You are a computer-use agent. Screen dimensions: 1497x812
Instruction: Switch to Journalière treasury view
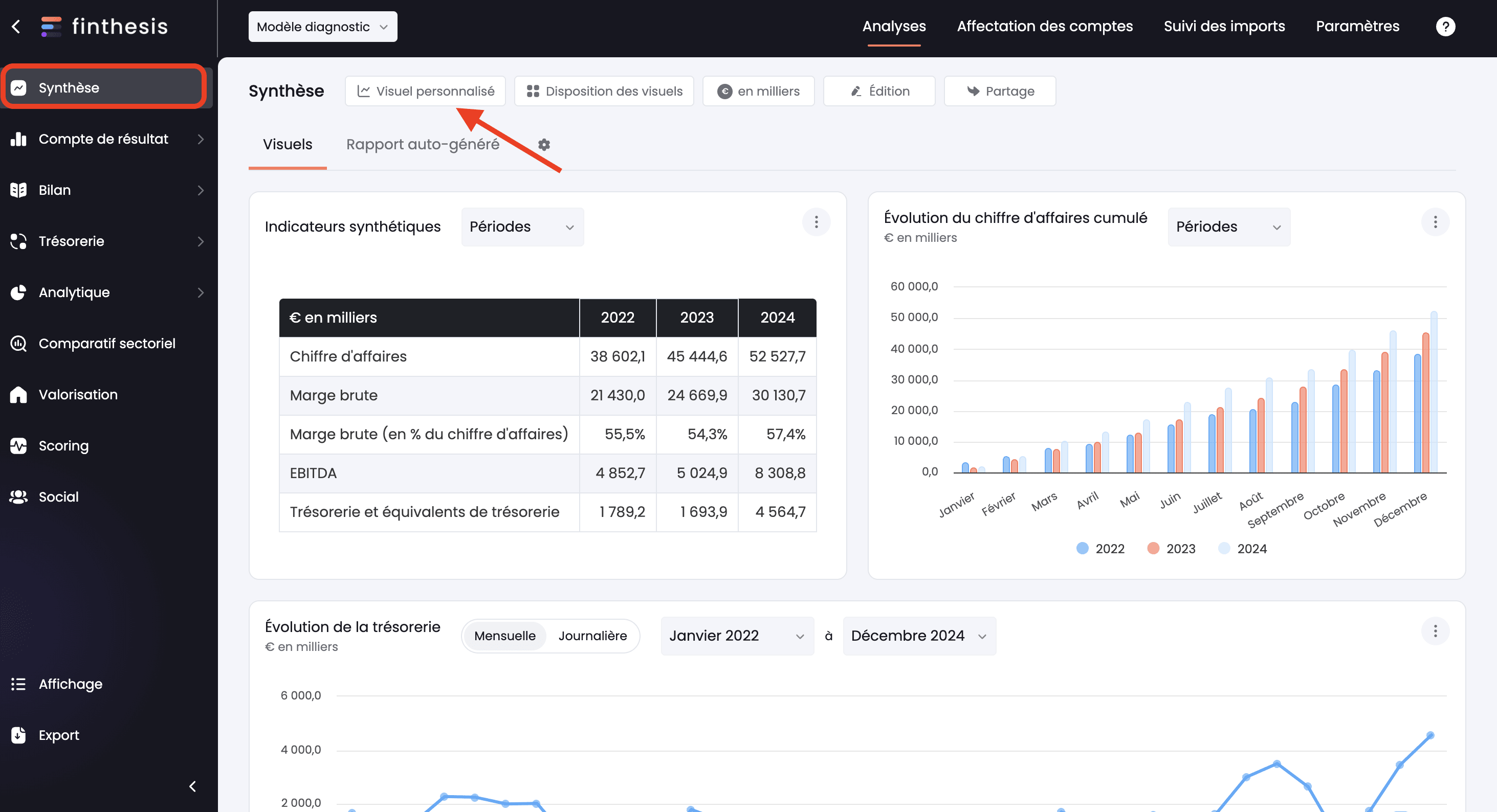592,636
